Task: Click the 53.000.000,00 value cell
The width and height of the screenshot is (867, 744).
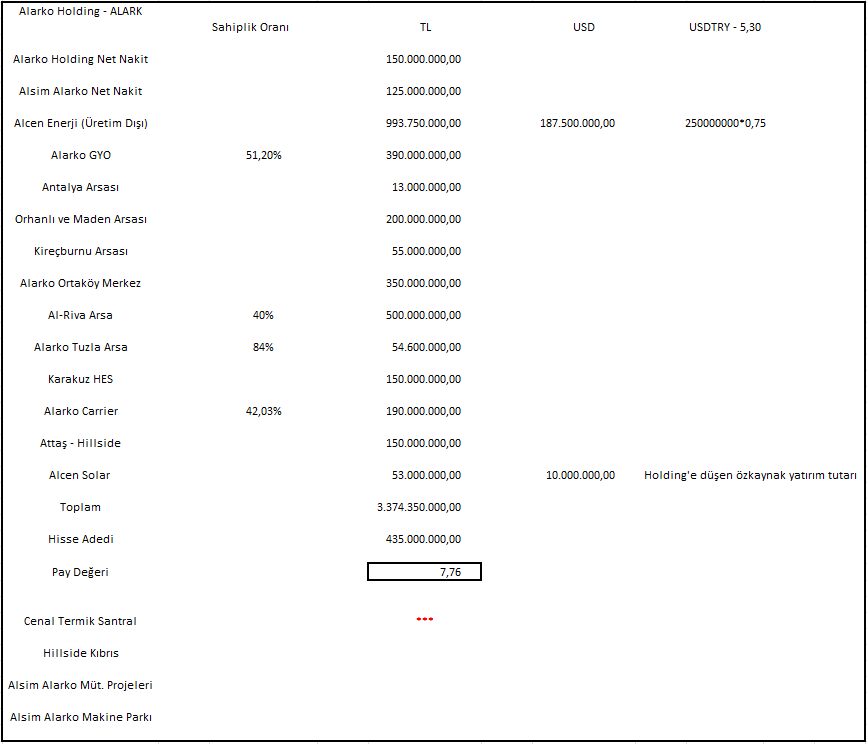Action: tap(426, 476)
